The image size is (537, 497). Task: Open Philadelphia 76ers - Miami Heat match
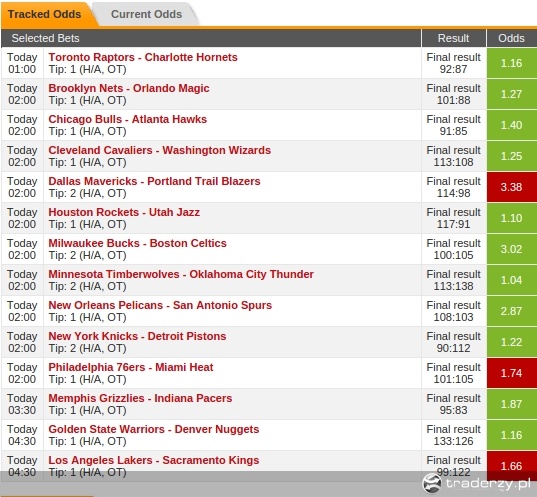click(131, 367)
